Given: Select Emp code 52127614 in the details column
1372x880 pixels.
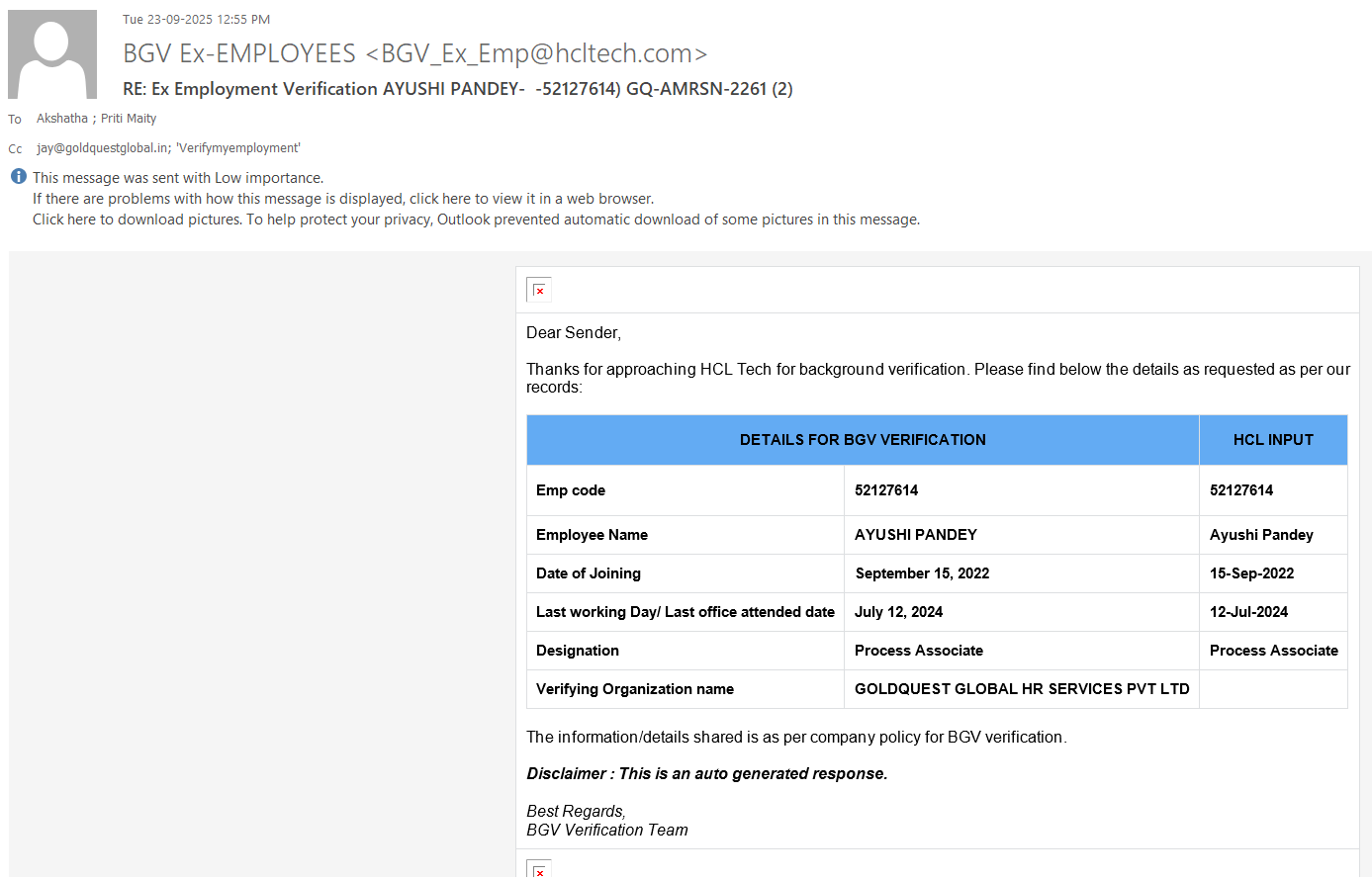Looking at the screenshot, I should (886, 490).
